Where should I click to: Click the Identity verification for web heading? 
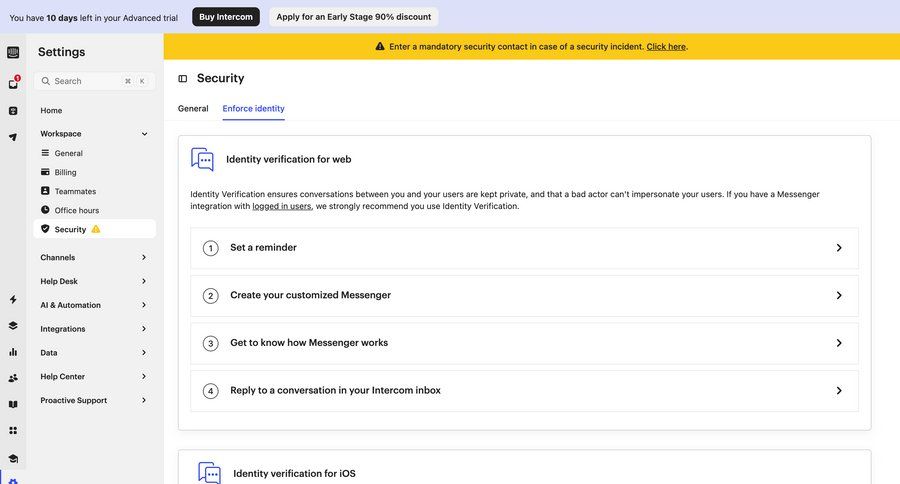pos(289,159)
